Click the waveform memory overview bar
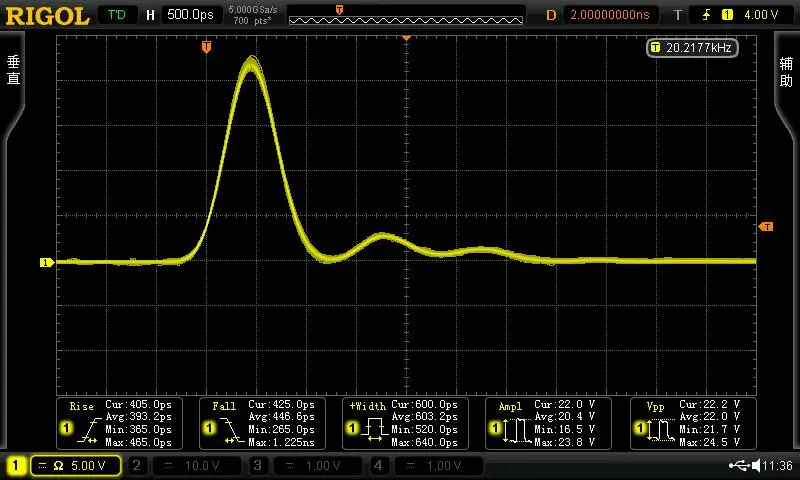Image resolution: width=800 pixels, height=480 pixels. coord(406,20)
